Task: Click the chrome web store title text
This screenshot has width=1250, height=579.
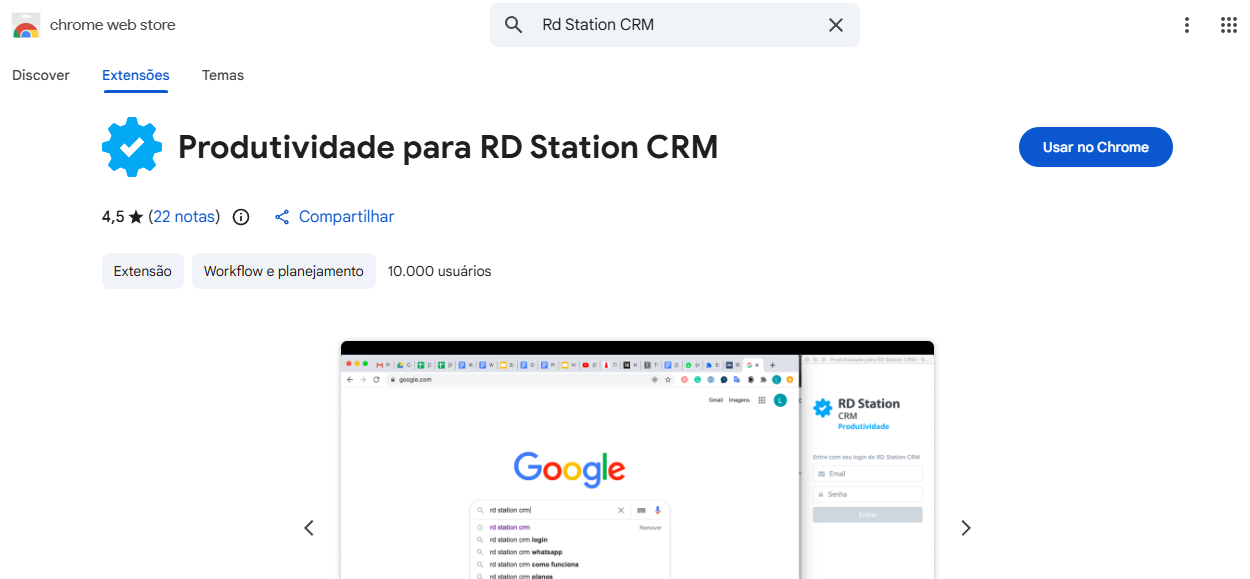Action: click(113, 25)
